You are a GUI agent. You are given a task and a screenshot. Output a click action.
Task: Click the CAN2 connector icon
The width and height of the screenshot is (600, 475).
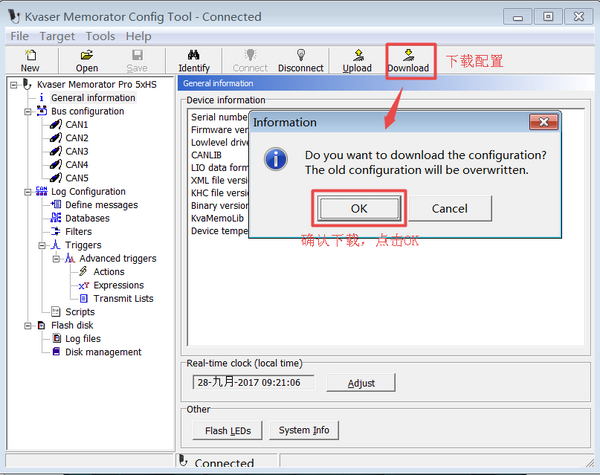click(56, 138)
